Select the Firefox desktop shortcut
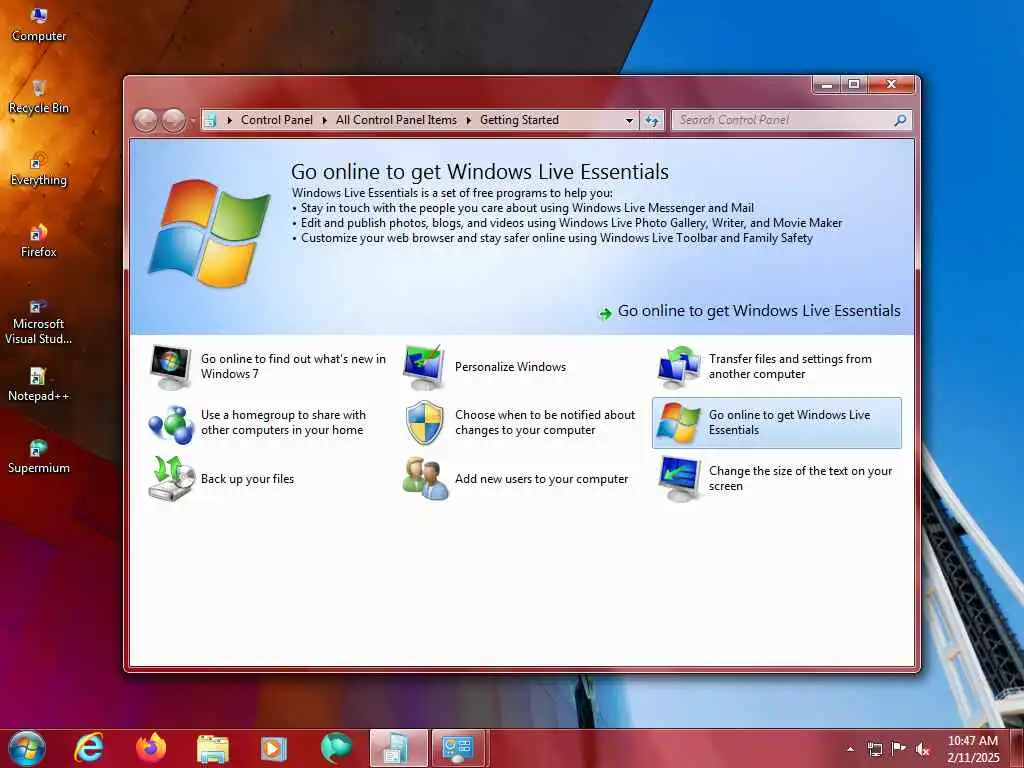 click(39, 242)
